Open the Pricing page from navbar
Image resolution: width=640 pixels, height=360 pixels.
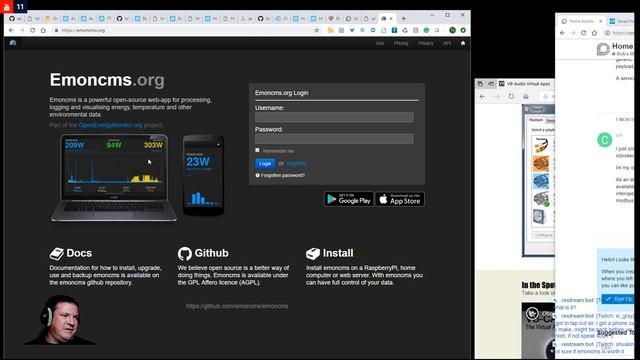(401, 43)
